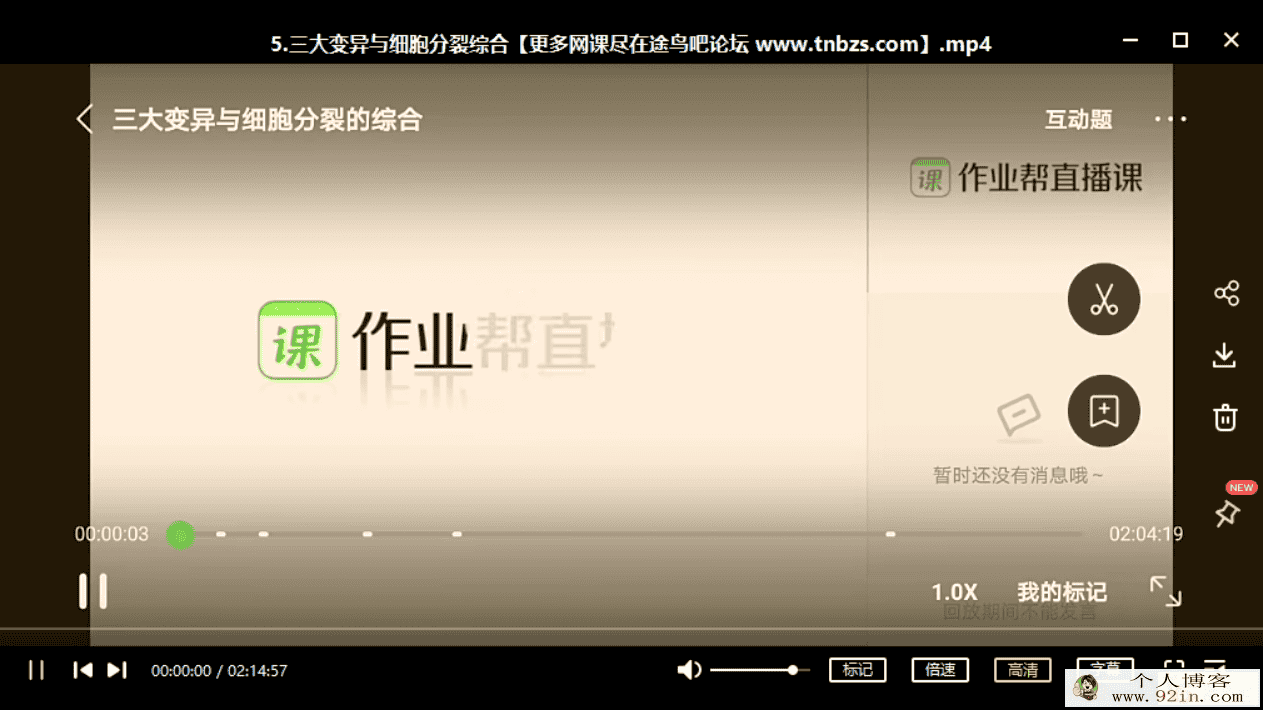Maximize the player window
This screenshot has width=1263, height=710.
(1180, 40)
